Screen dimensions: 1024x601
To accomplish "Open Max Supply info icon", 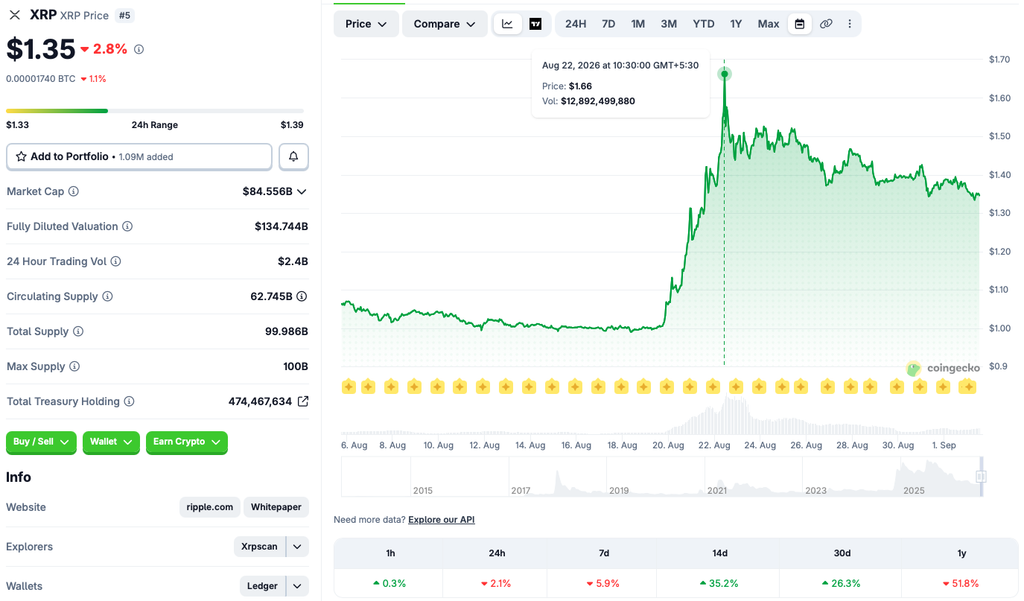I will [74, 366].
